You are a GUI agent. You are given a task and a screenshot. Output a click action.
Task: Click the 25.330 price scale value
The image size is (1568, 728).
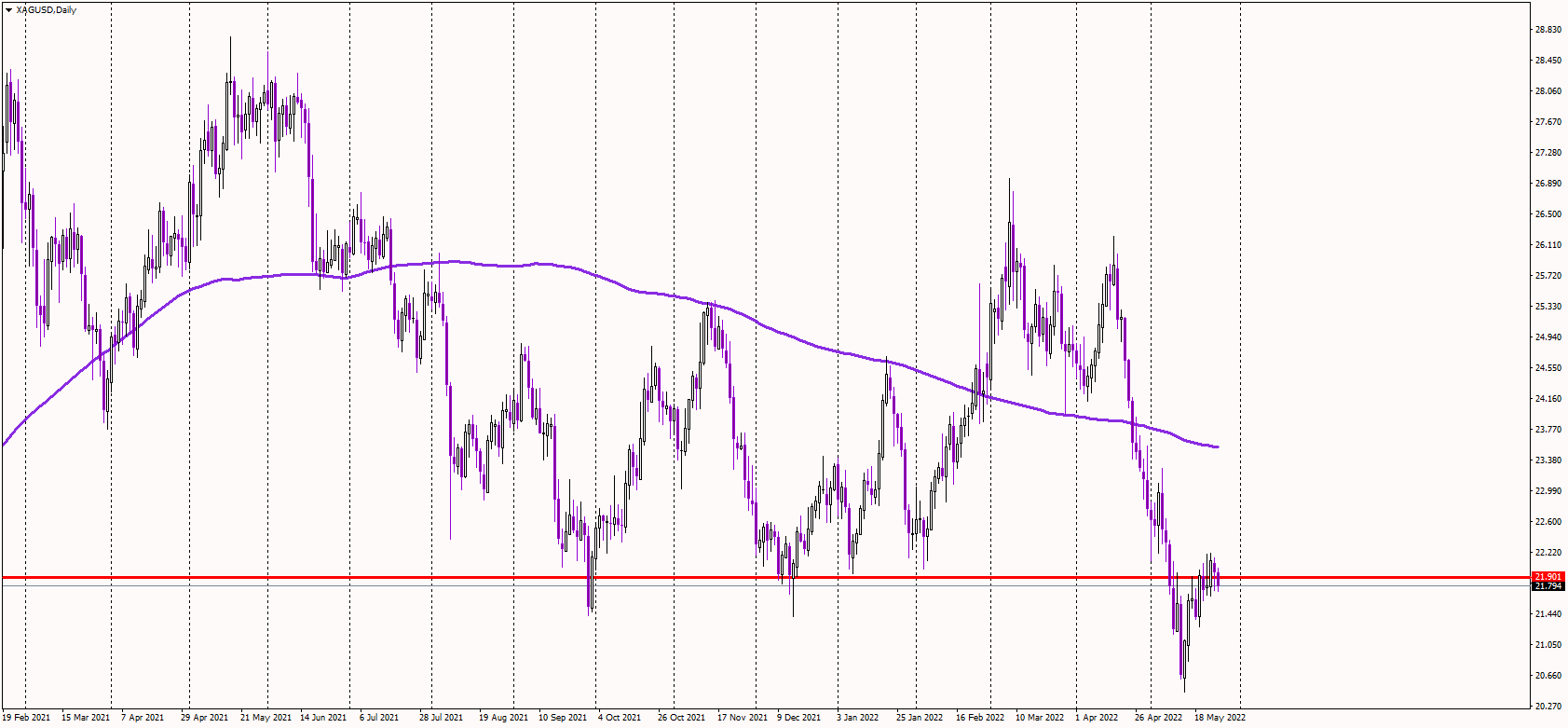pyautogui.click(x=1548, y=307)
